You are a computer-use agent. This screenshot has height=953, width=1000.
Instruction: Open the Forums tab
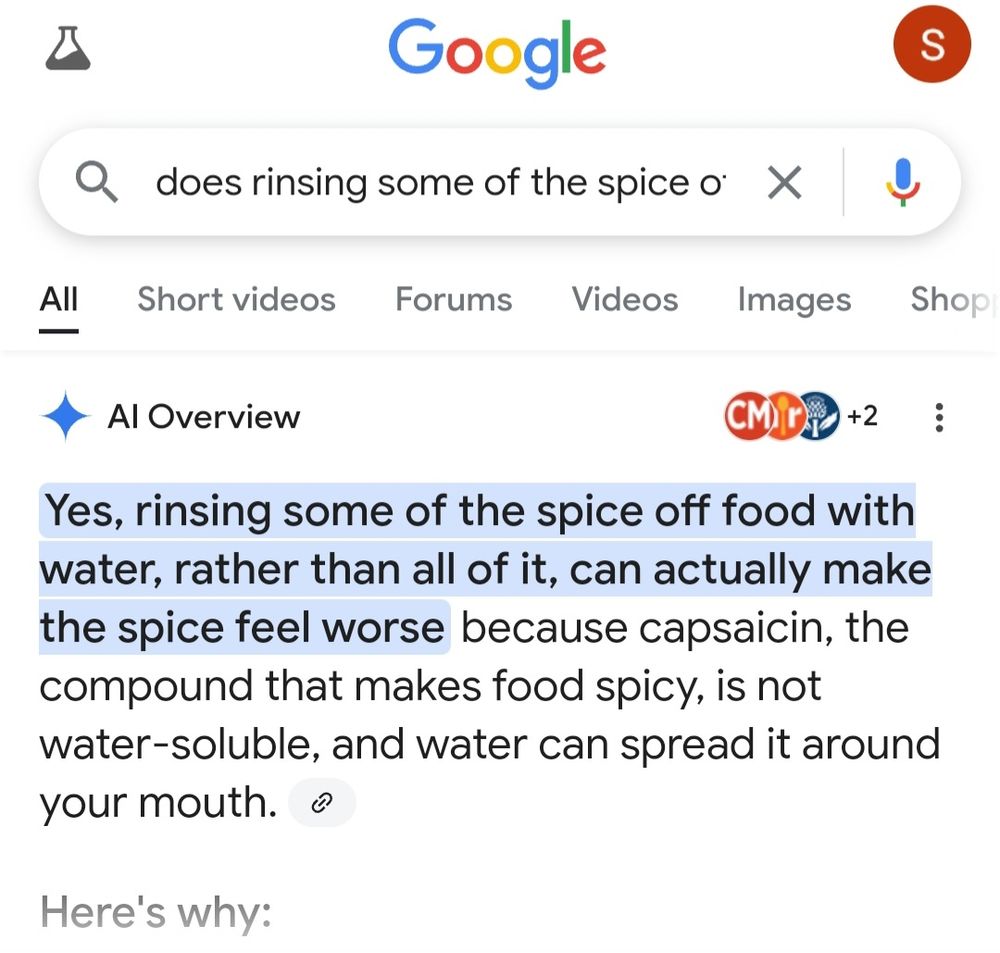click(x=453, y=299)
